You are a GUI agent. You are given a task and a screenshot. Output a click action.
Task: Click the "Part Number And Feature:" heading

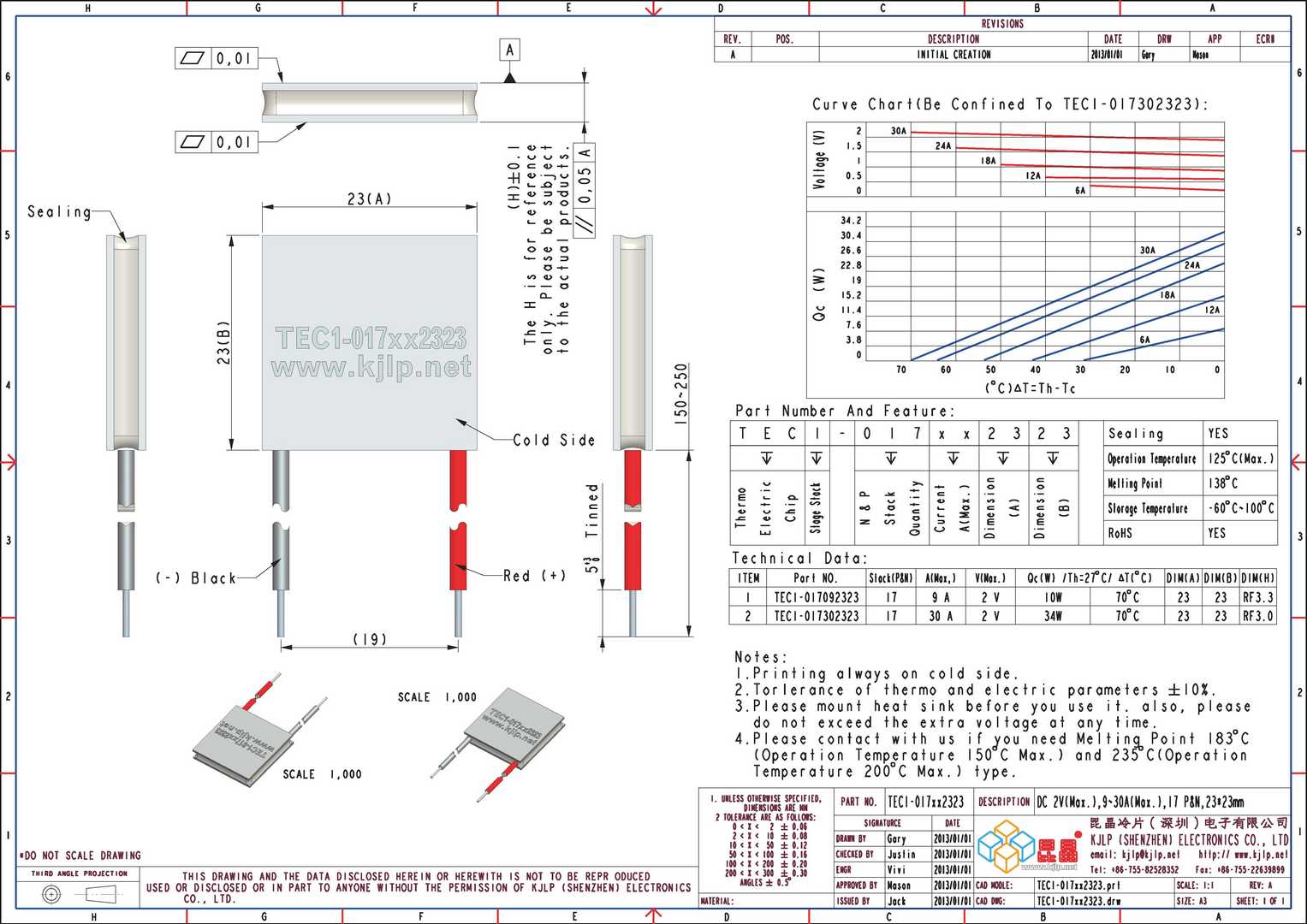(844, 411)
